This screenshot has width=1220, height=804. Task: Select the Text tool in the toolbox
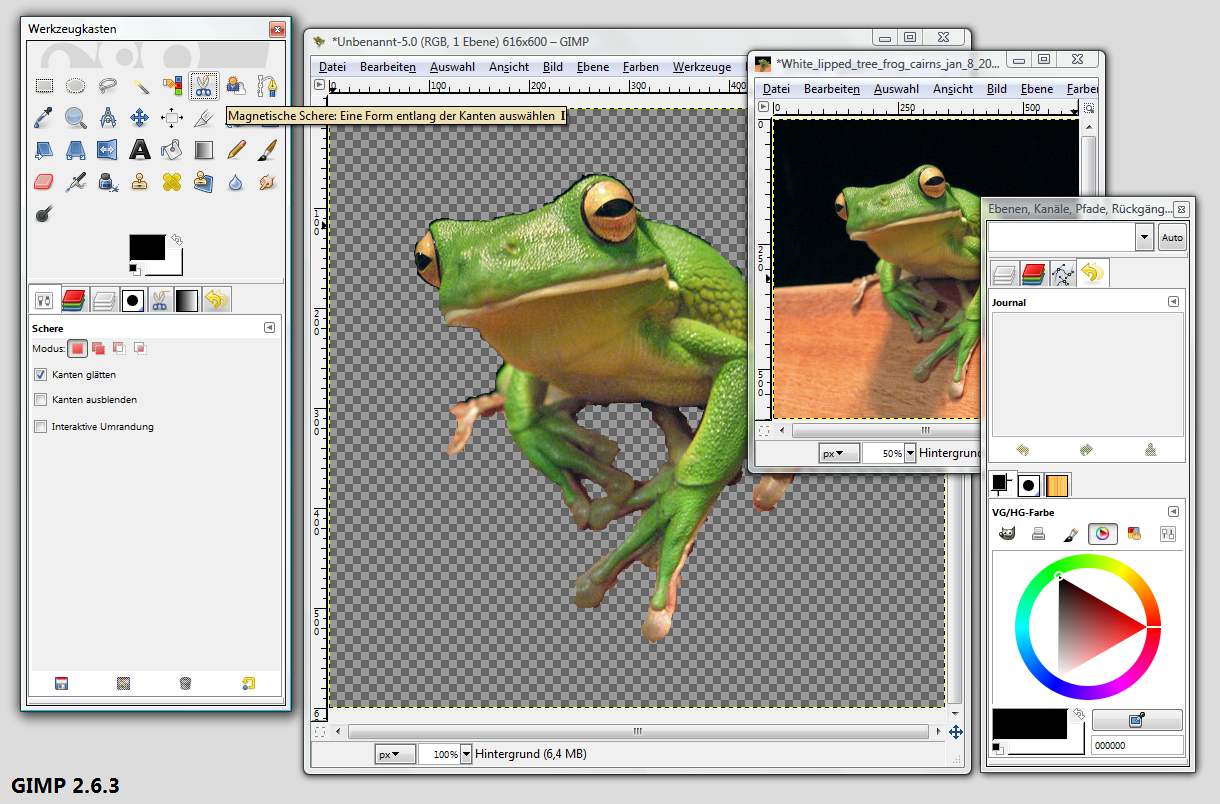pyautogui.click(x=140, y=150)
